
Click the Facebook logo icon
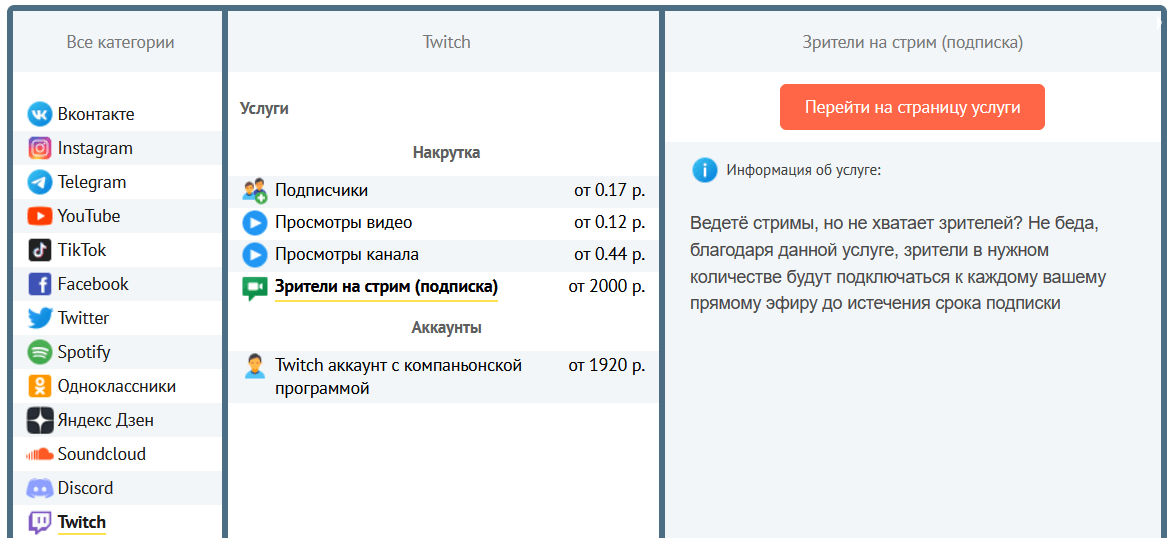point(40,284)
